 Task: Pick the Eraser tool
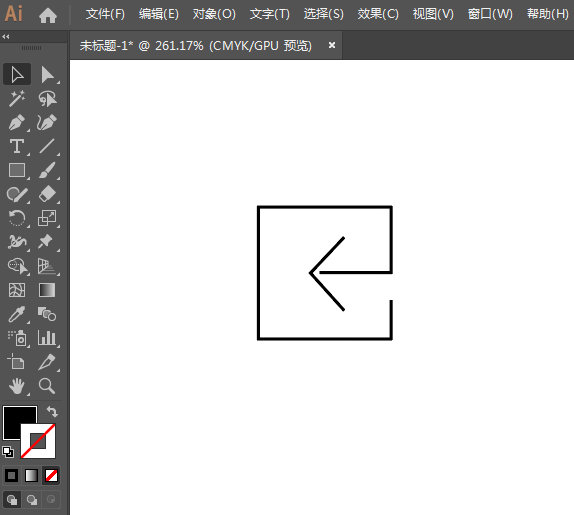tap(47, 194)
